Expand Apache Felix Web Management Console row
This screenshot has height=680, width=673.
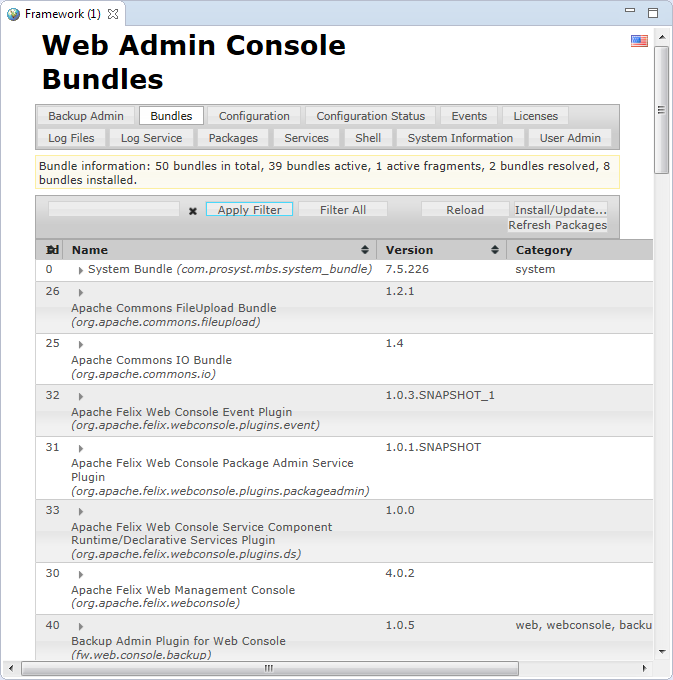[81, 574]
